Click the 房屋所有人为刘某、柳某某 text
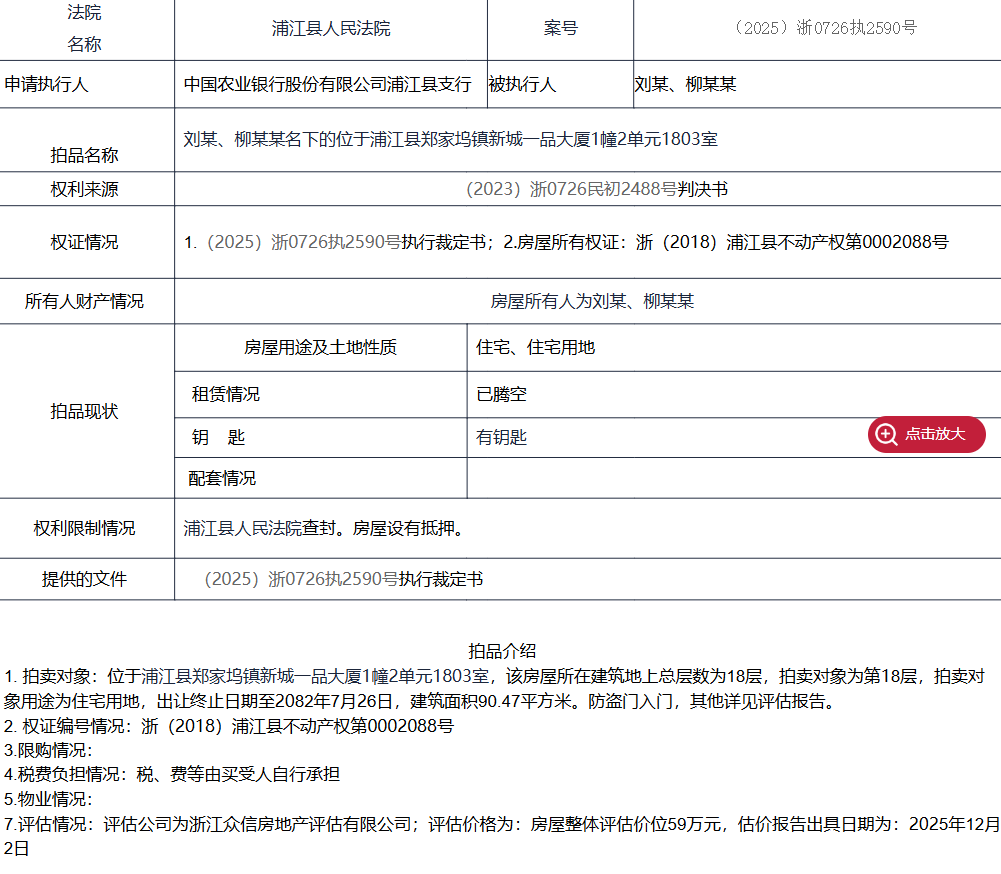The height and width of the screenshot is (874, 1001). click(592, 300)
